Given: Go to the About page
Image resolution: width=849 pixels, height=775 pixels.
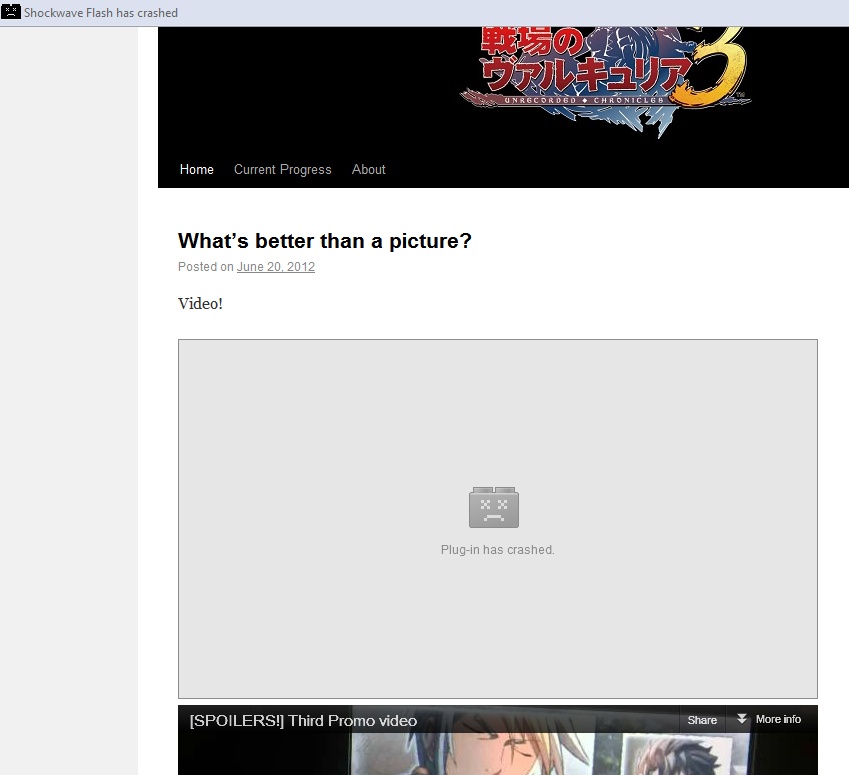Looking at the screenshot, I should (x=369, y=170).
